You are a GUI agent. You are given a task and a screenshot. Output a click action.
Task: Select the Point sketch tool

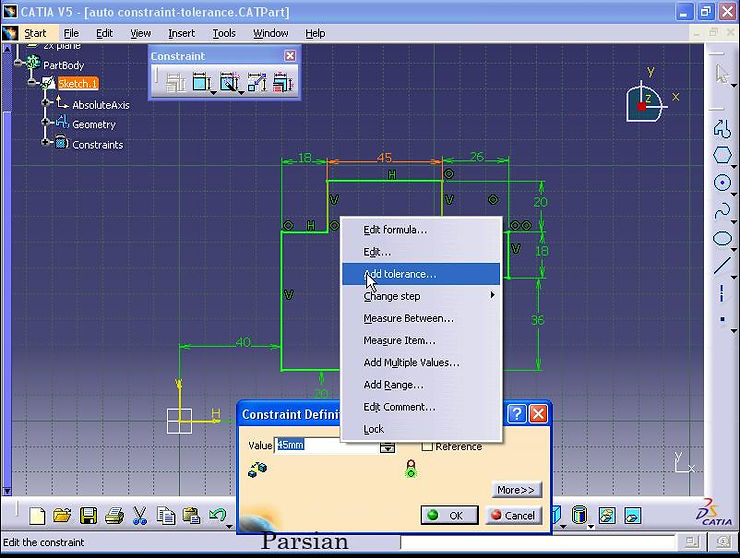click(722, 320)
